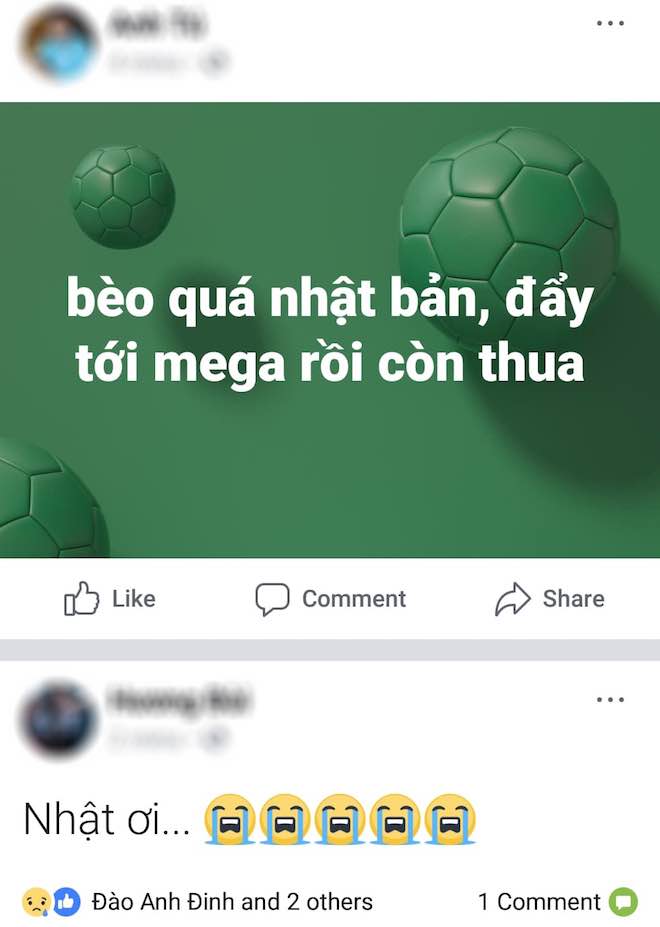Click the thumbs-up Like icon
The height and width of the screenshot is (927, 660).
tap(81, 598)
